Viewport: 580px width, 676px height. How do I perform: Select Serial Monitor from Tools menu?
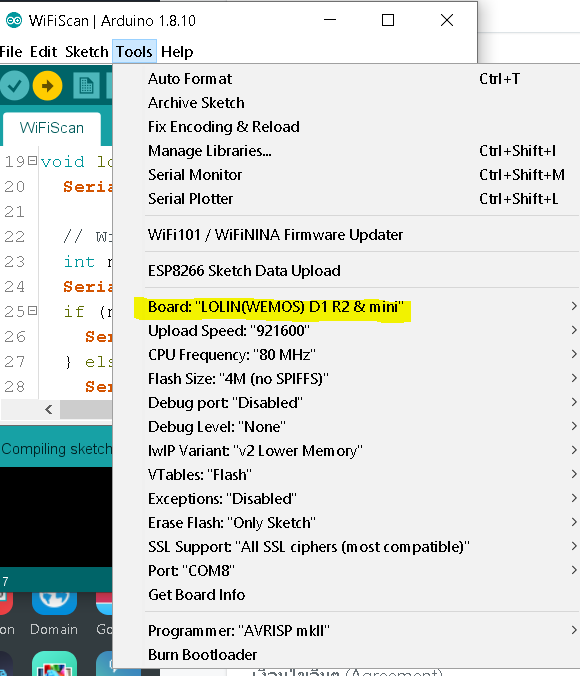(356, 175)
